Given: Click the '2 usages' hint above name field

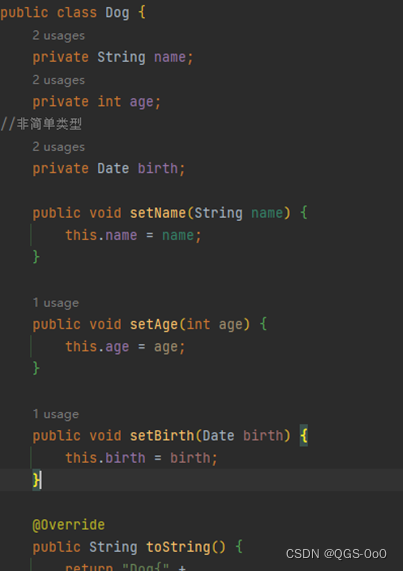Looking at the screenshot, I should 59,36.
